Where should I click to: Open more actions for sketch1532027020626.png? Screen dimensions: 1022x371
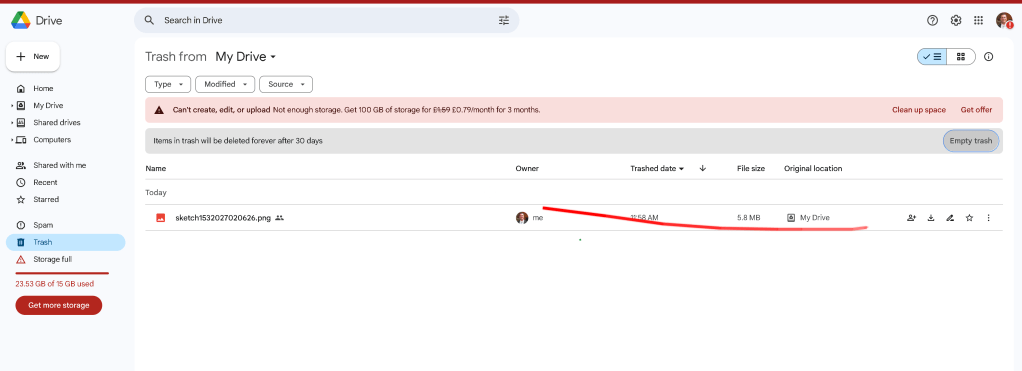988,218
